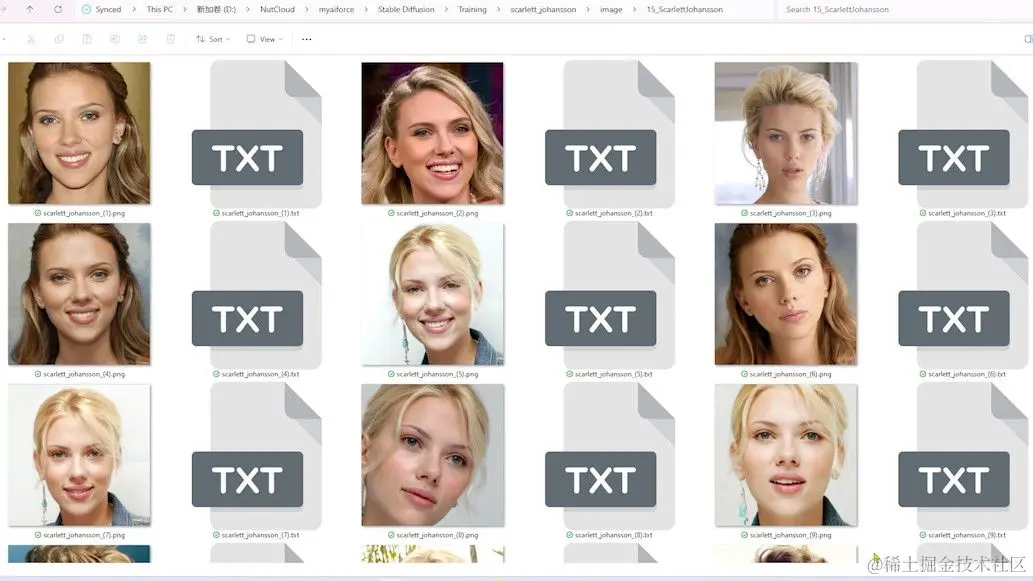This screenshot has height=581, width=1033.
Task: Expand the chevron after NutCloud
Action: [306, 9]
